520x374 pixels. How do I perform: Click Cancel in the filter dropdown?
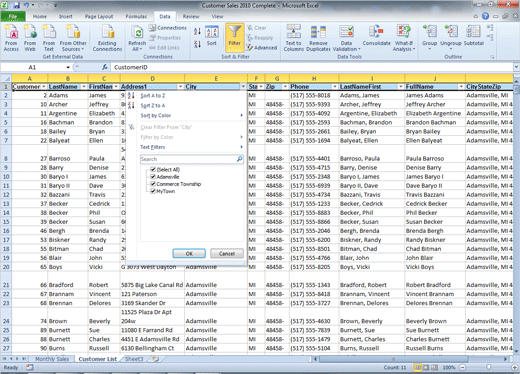[227, 254]
